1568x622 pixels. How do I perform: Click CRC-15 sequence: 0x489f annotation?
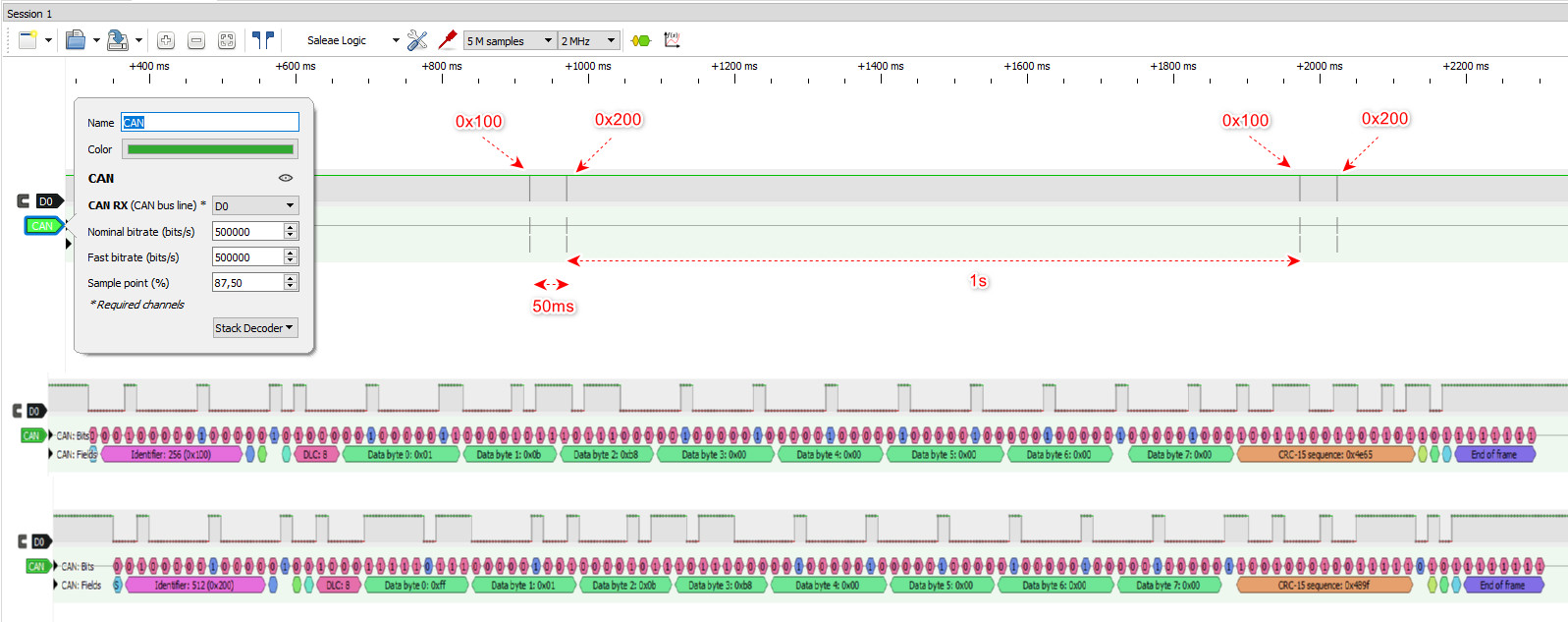coord(1324,585)
